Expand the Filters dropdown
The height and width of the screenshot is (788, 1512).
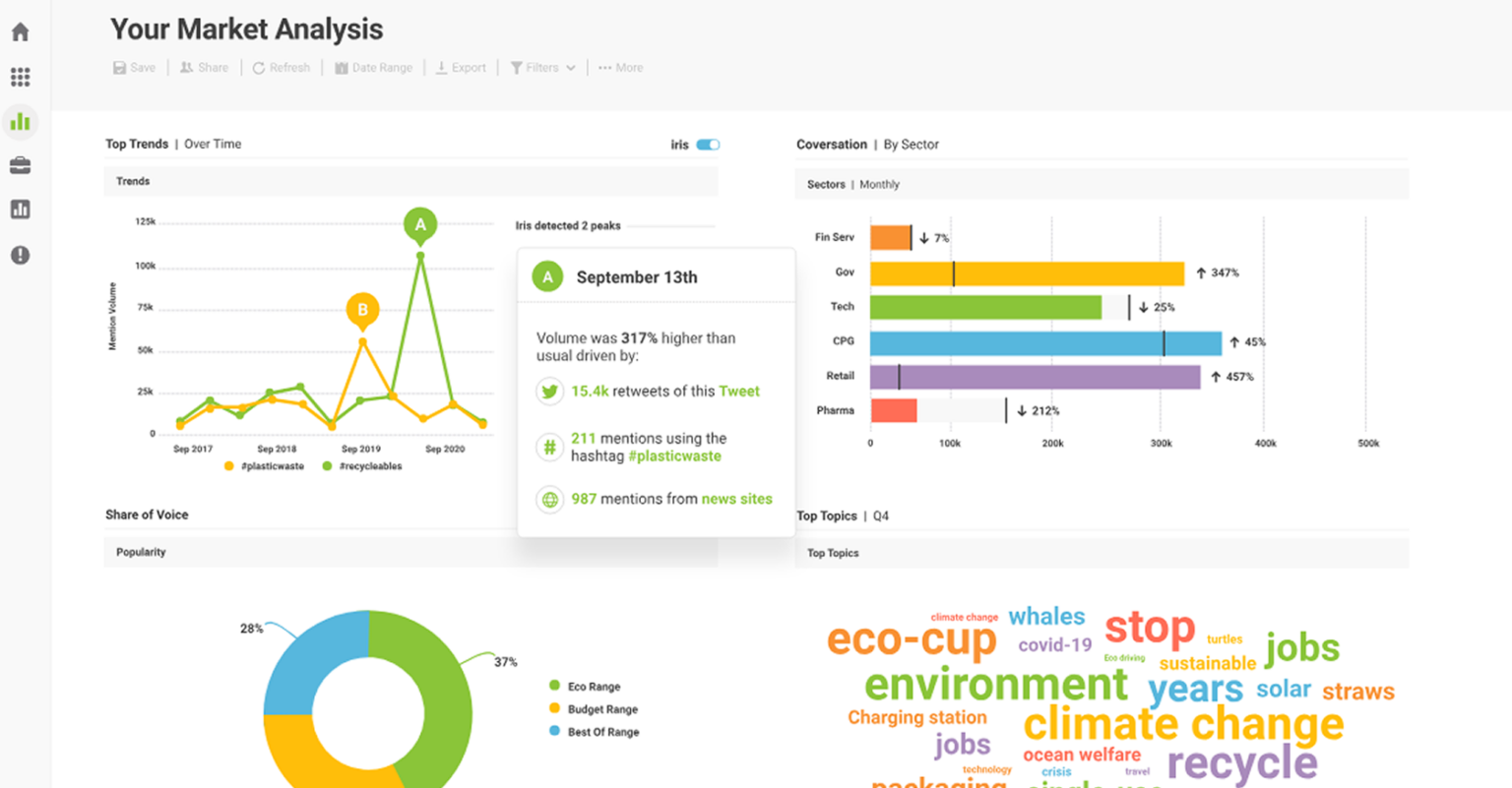tap(542, 68)
